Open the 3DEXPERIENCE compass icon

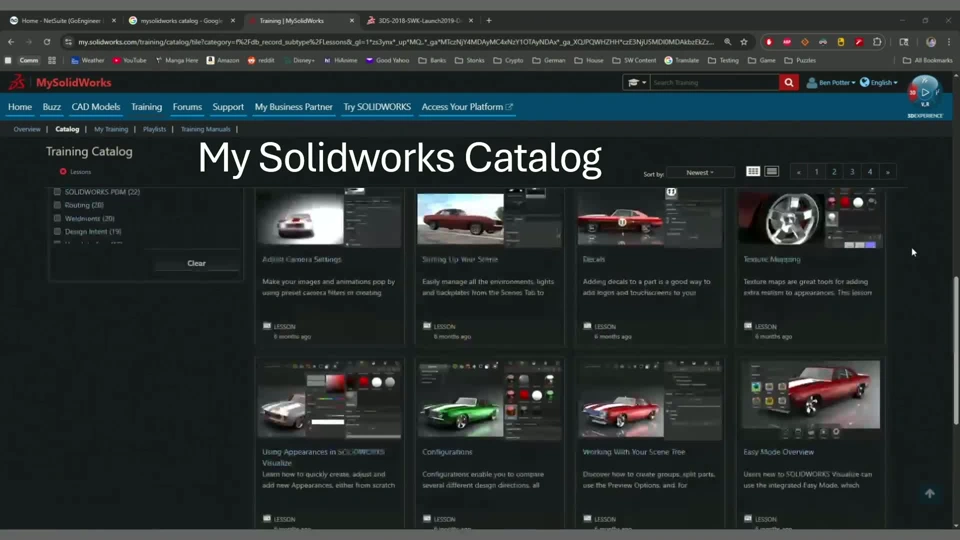pyautogui.click(x=925, y=93)
